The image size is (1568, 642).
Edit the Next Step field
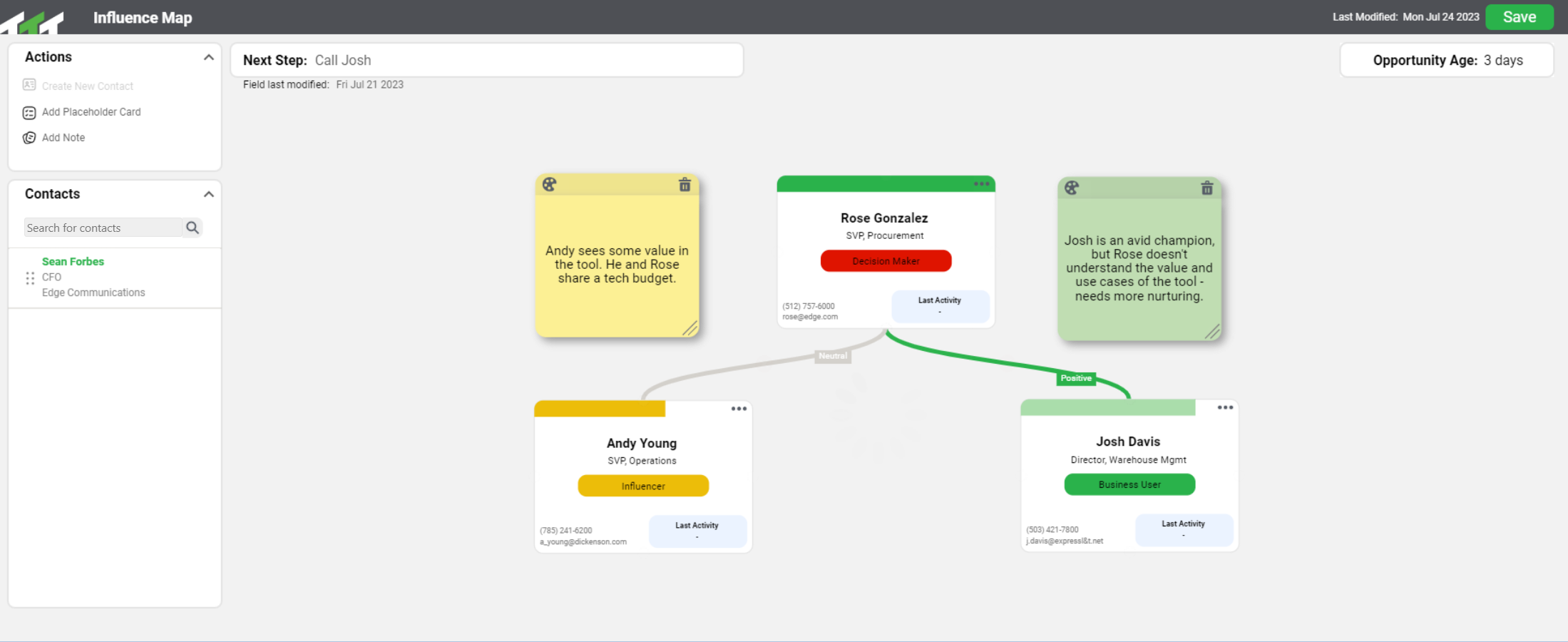[487, 60]
